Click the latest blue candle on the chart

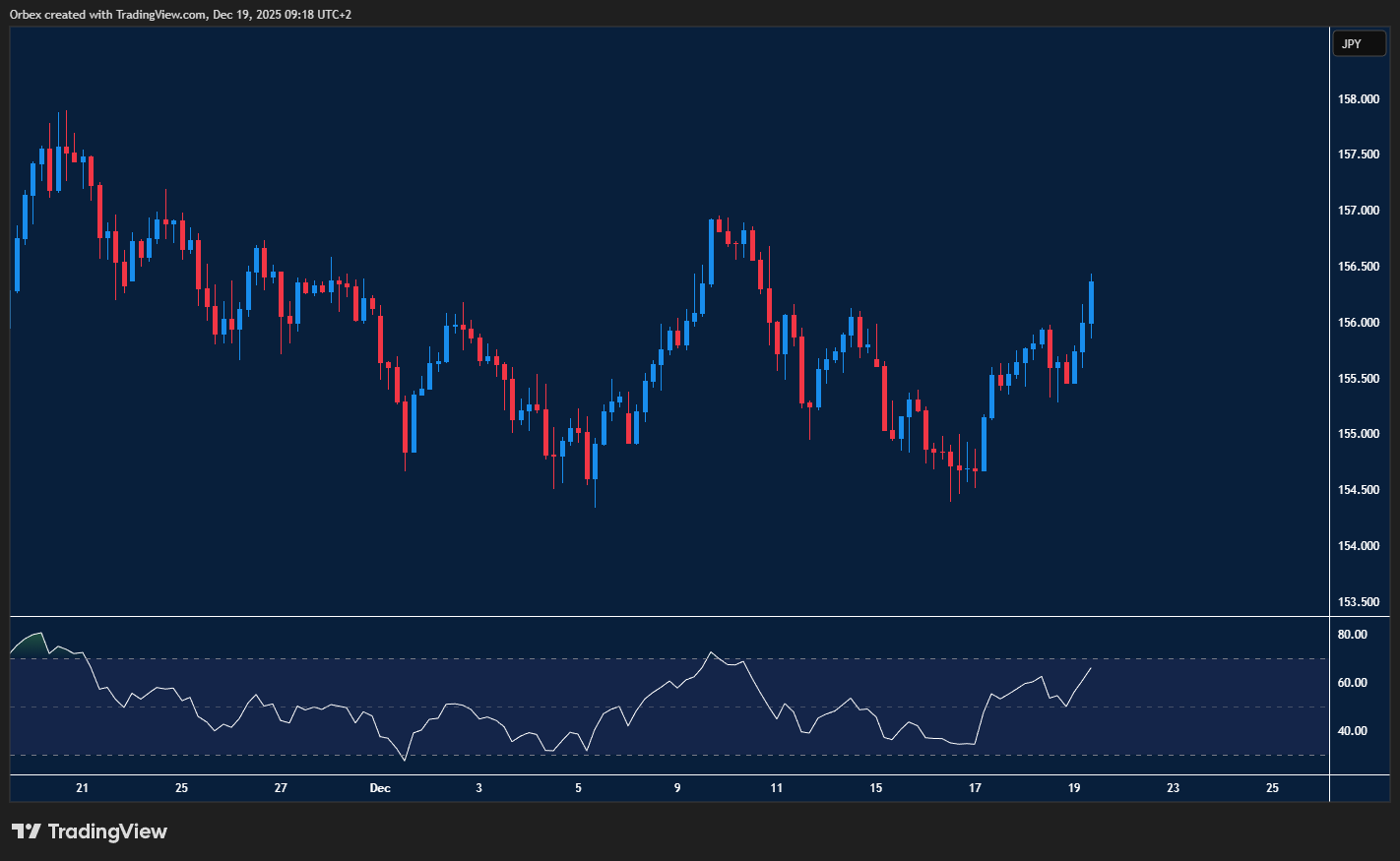tap(1091, 302)
